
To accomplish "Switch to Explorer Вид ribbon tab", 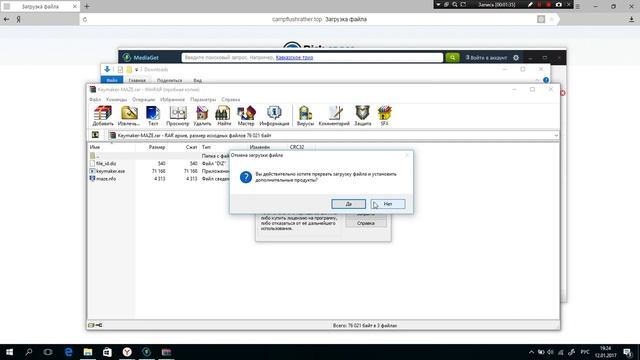I will click(x=198, y=80).
